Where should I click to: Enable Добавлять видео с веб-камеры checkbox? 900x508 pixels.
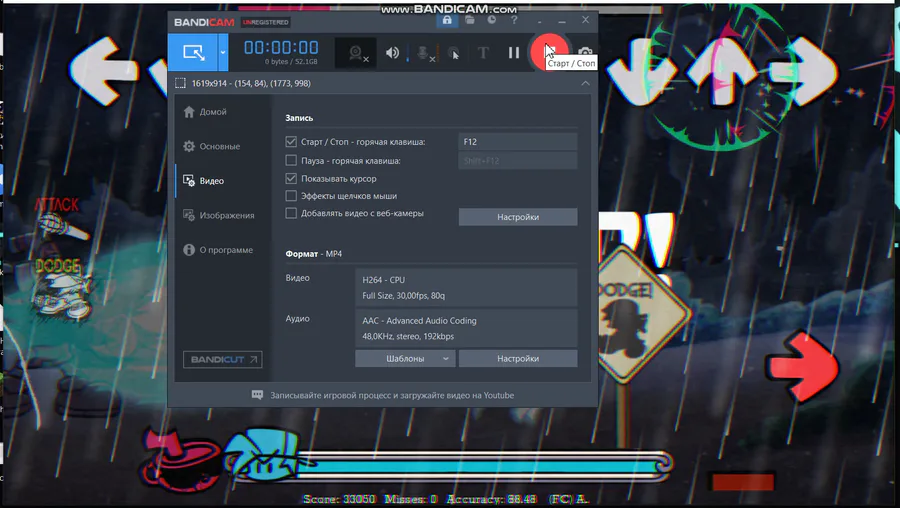291,213
